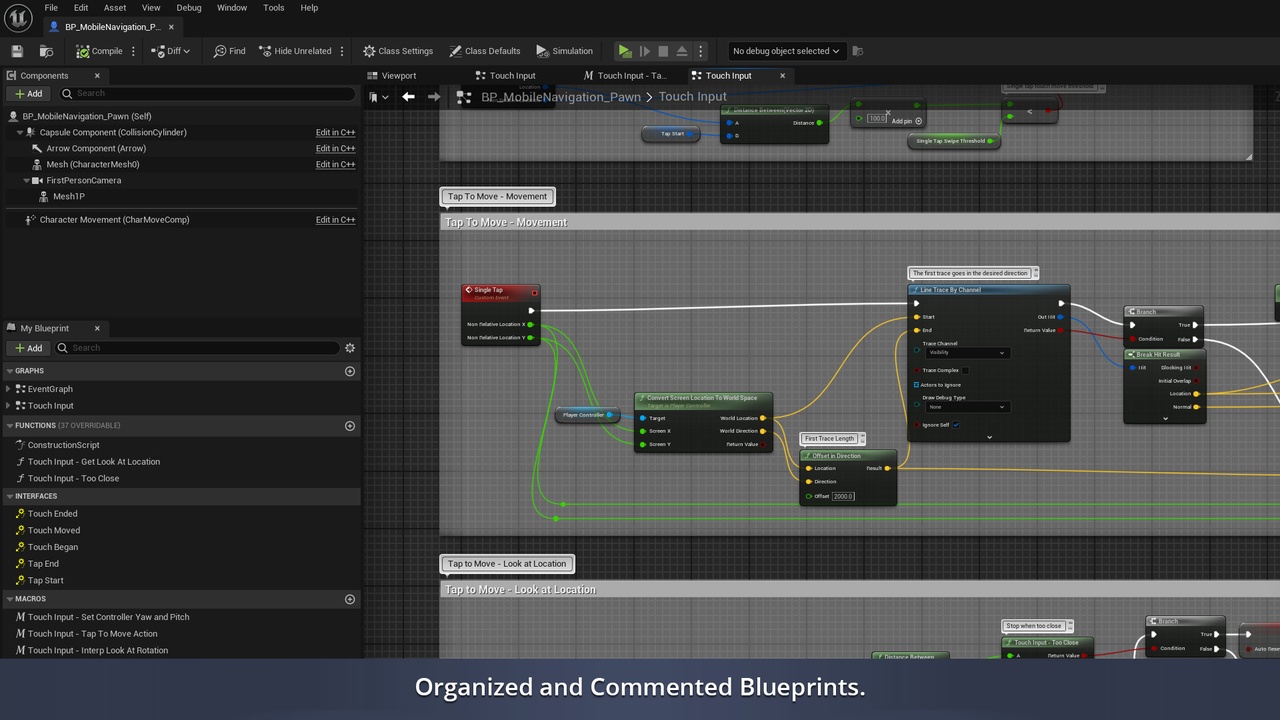This screenshot has width=1280, height=720.
Task: Switch to the Touch Input - Ta... macro tab
Action: [x=624, y=75]
